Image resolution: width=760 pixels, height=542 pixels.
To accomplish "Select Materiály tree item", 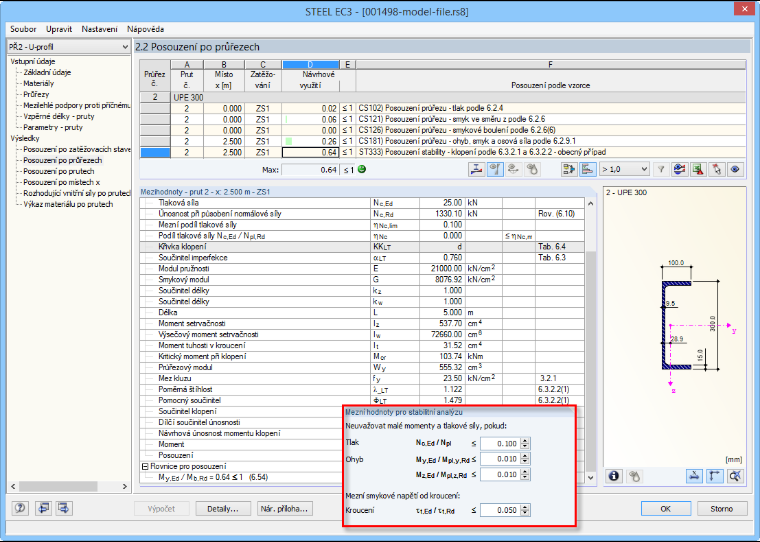I will click(x=39, y=83).
